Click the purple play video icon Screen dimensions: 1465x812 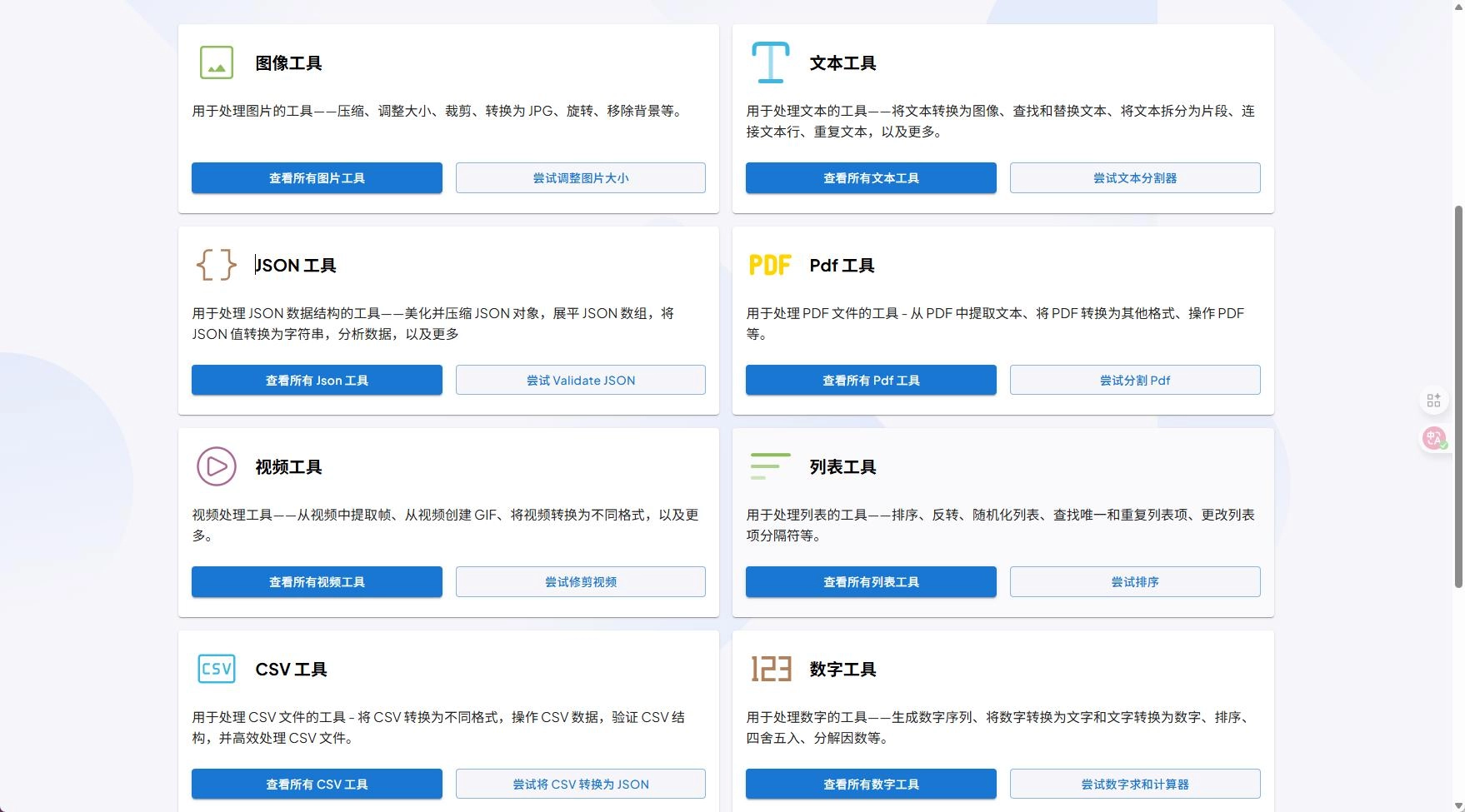pos(217,466)
